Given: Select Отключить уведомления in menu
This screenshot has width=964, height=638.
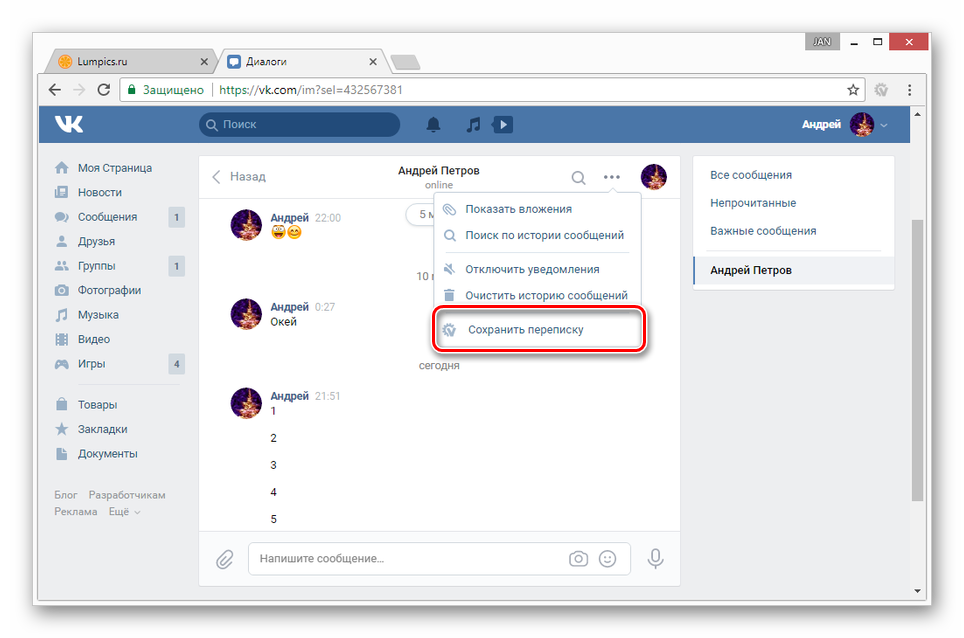Looking at the screenshot, I should (532, 269).
